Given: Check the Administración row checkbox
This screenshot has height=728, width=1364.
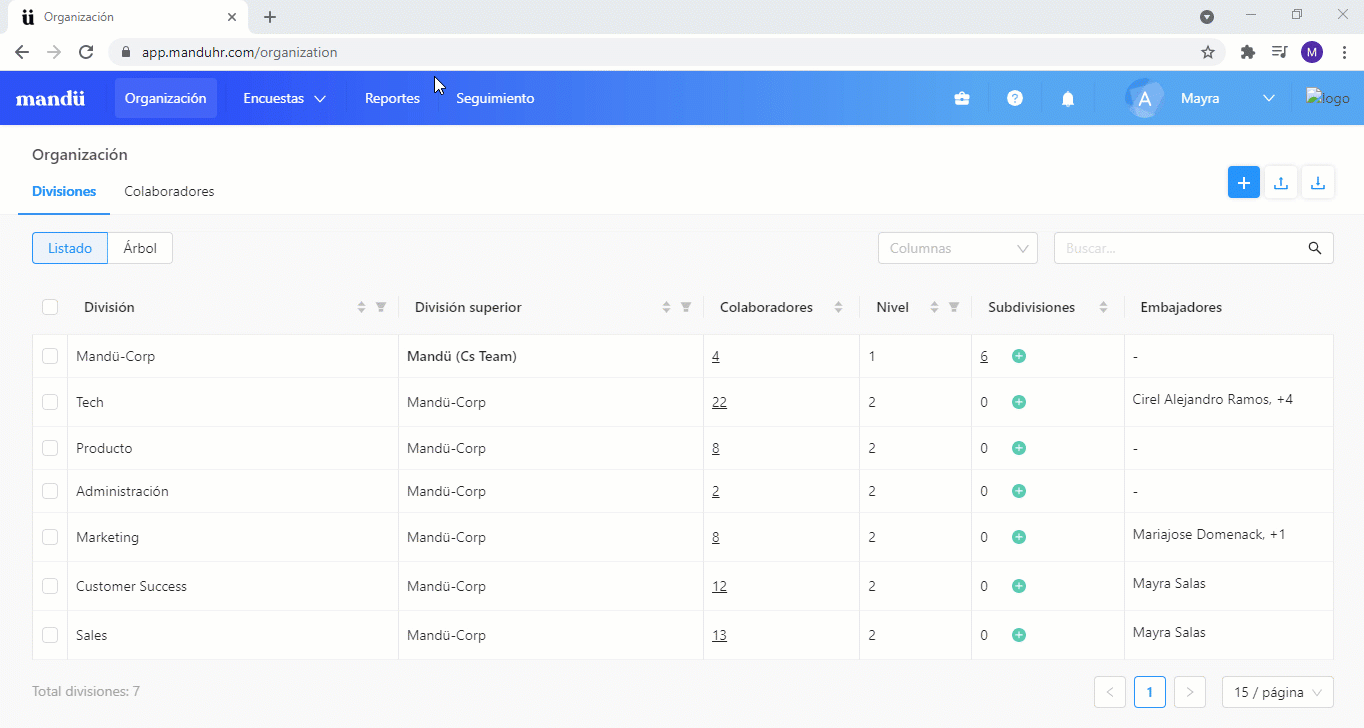Looking at the screenshot, I should click(x=50, y=491).
